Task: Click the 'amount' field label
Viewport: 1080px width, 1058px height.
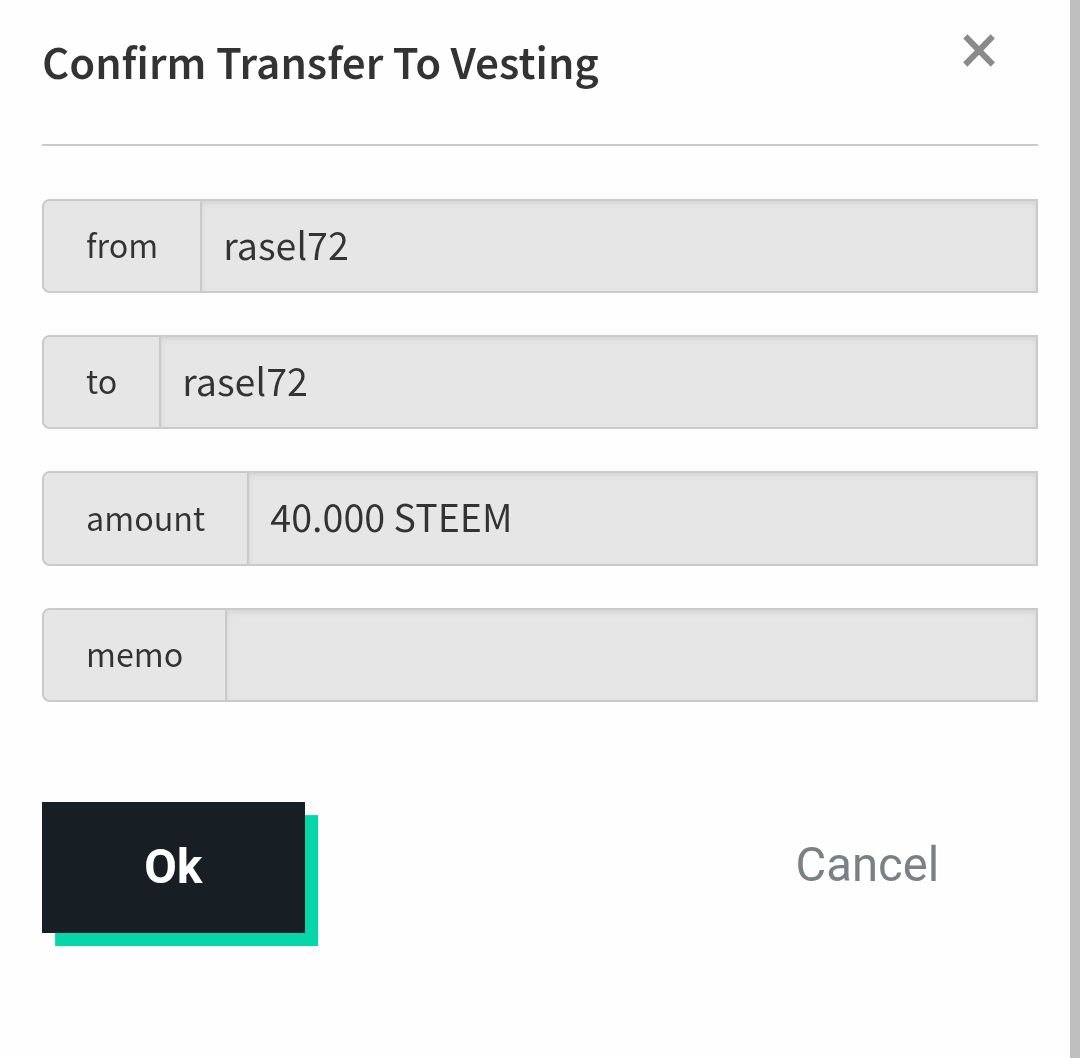Action: 146,519
